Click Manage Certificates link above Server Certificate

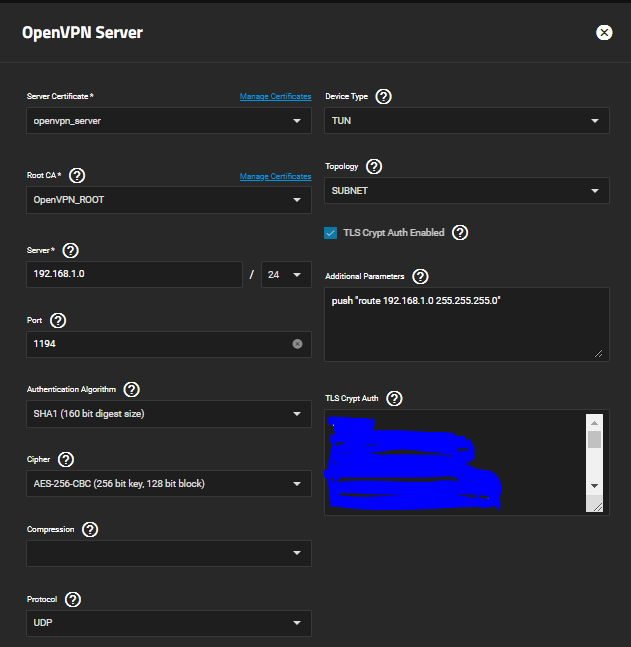coord(275,97)
